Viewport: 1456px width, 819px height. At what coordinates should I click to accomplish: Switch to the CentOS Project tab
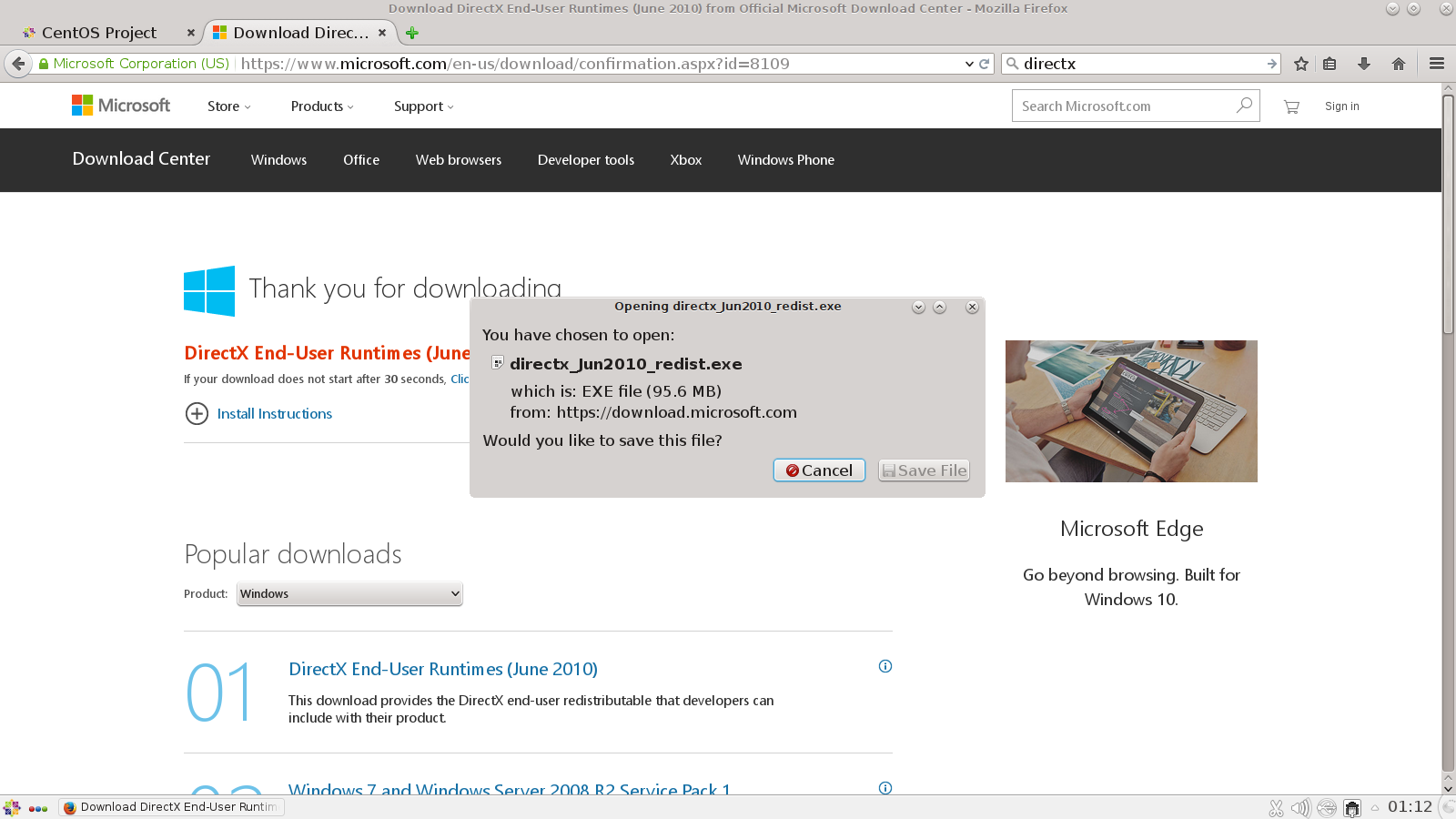pos(98,33)
